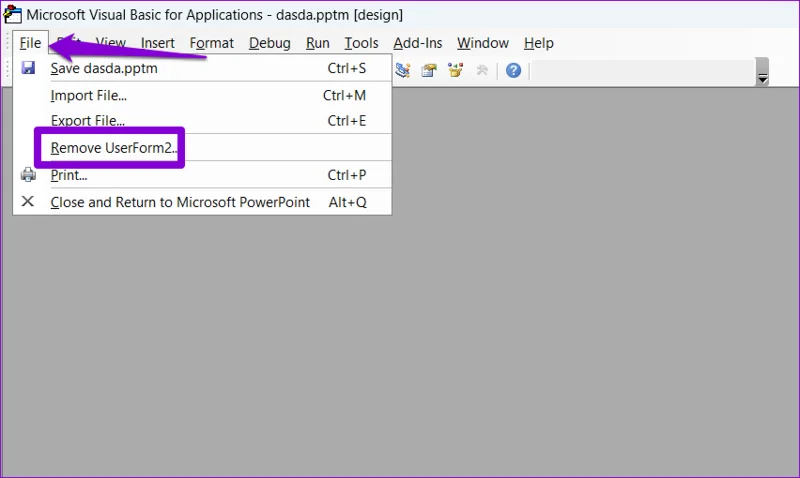Click the X icon beside Close and Return
The height and width of the screenshot is (478, 800).
(28, 202)
